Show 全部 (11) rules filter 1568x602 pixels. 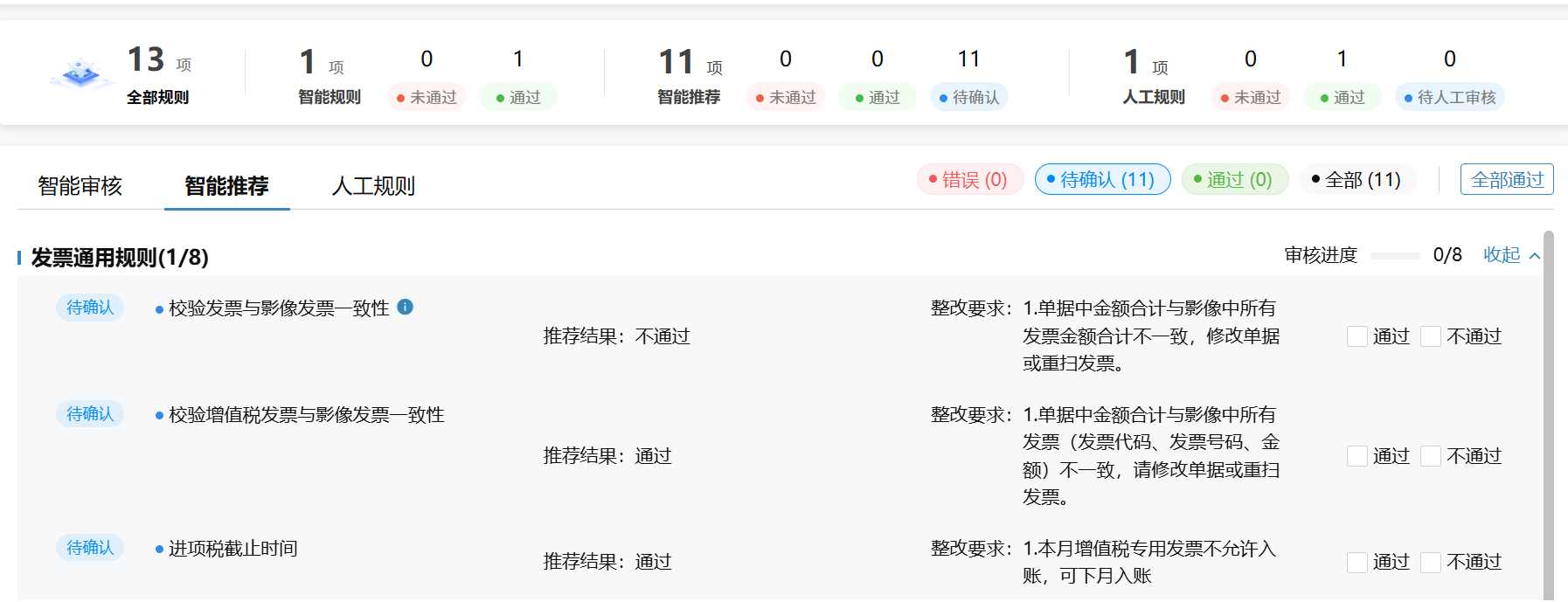pos(1357,179)
